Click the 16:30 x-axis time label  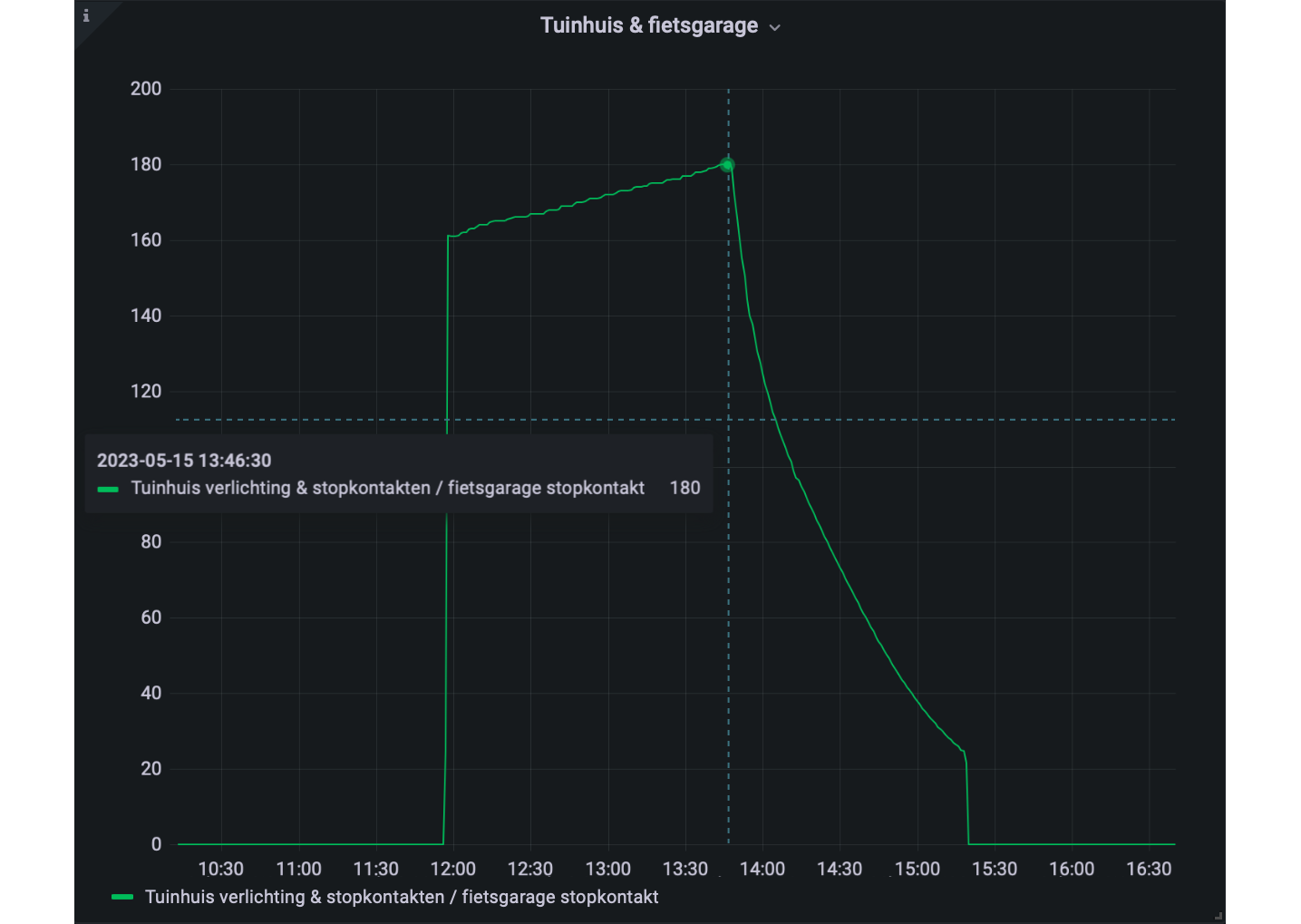tap(1149, 869)
